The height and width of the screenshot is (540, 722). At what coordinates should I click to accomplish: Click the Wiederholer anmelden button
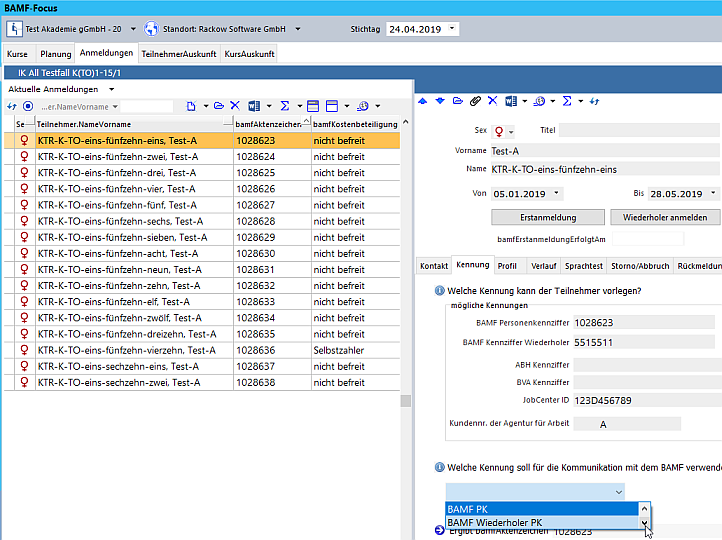coord(665,217)
